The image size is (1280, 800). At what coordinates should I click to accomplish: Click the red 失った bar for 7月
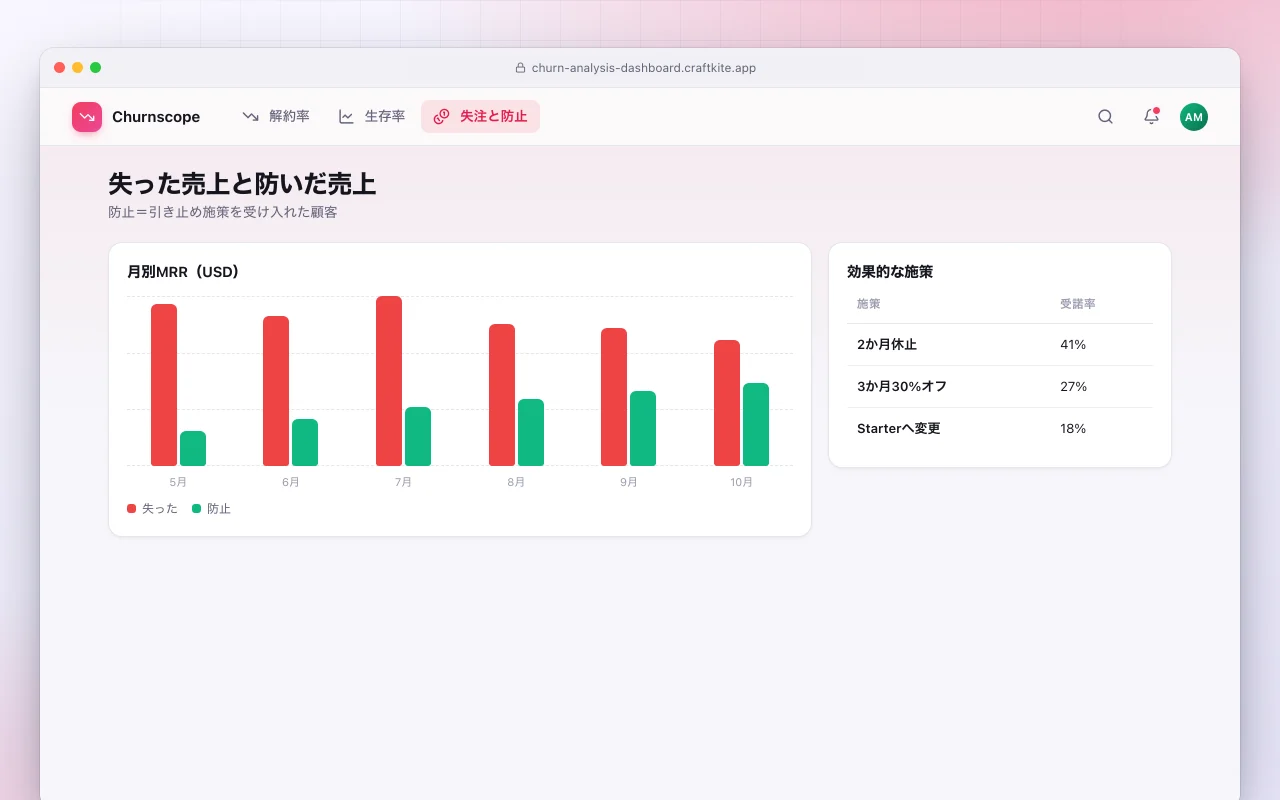[389, 381]
